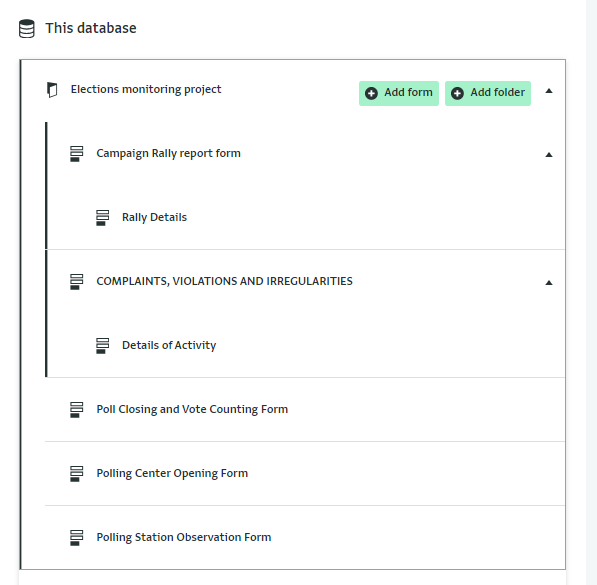Click the form icon beside Poll Closing and Vote Counting Form
The height and width of the screenshot is (585, 597).
(x=77, y=409)
